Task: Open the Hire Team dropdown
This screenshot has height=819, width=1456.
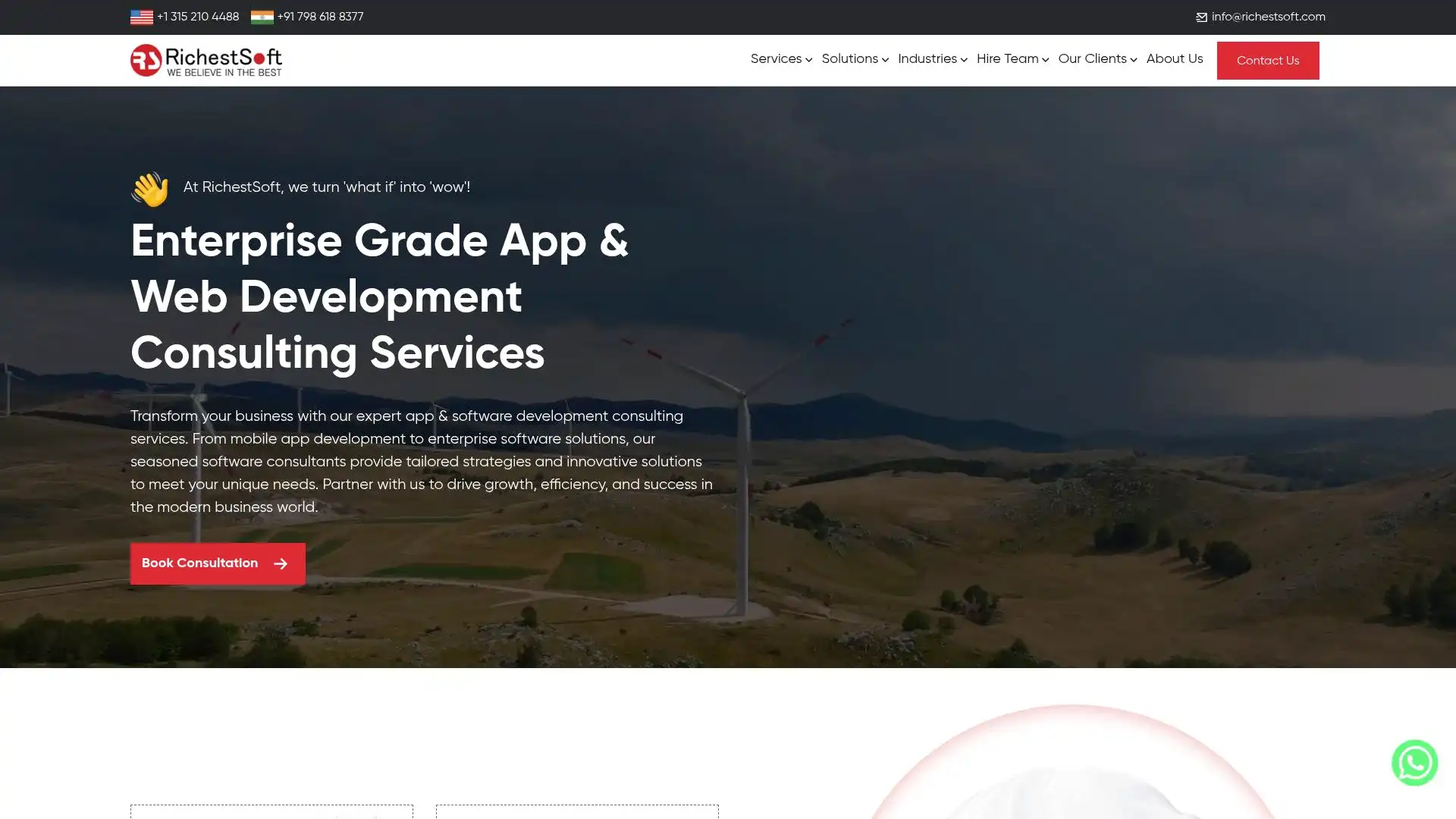Action: [1012, 59]
